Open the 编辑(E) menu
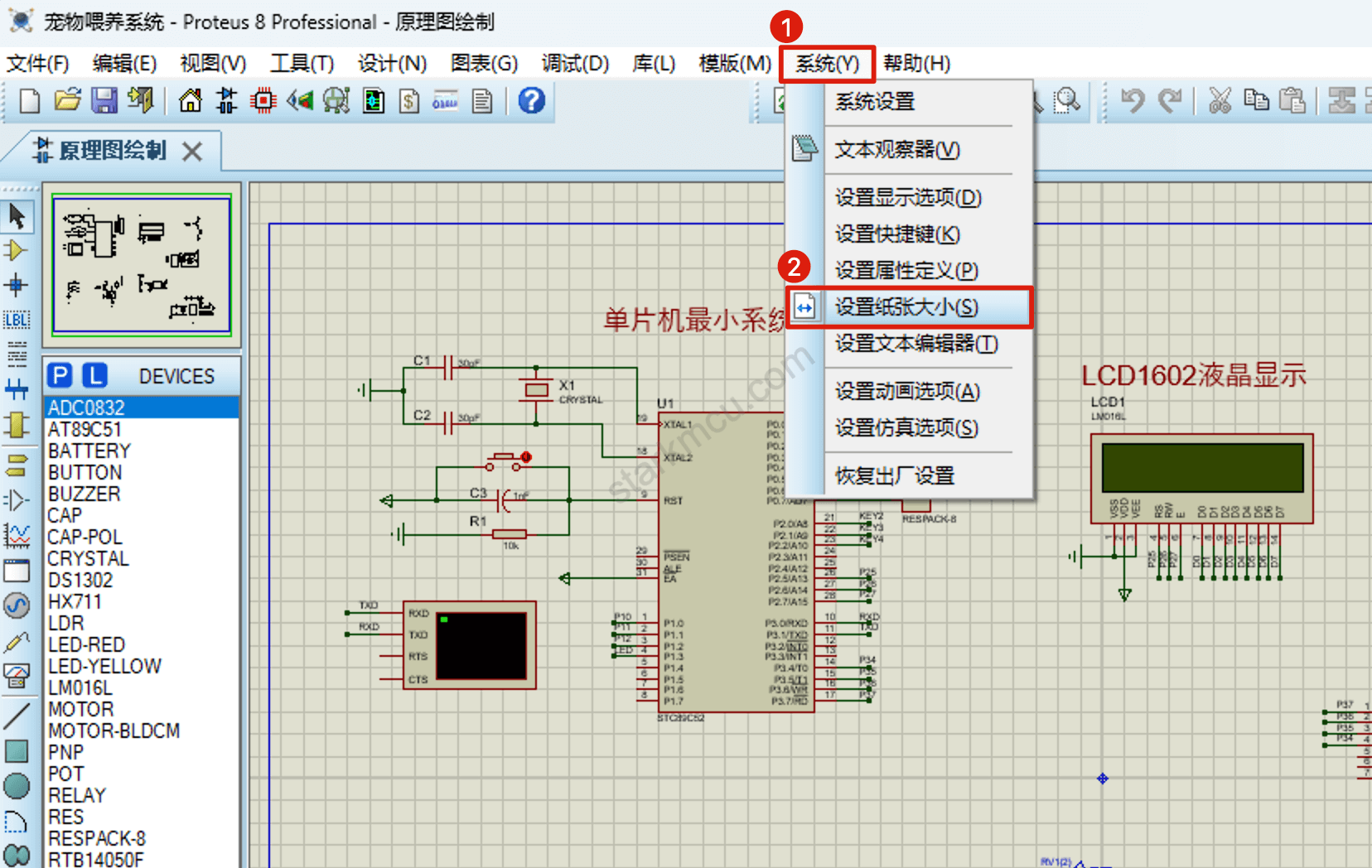1372x868 pixels. tap(124, 64)
